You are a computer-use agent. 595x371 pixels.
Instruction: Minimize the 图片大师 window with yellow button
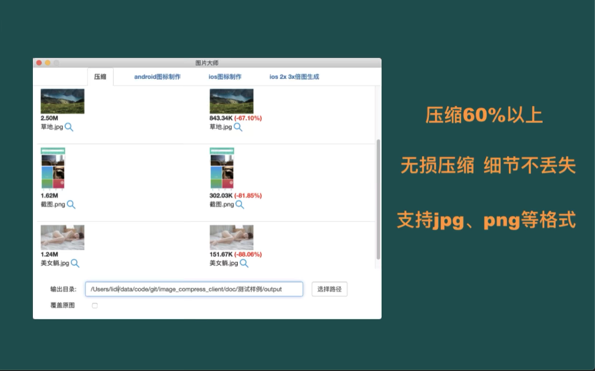tap(48, 63)
